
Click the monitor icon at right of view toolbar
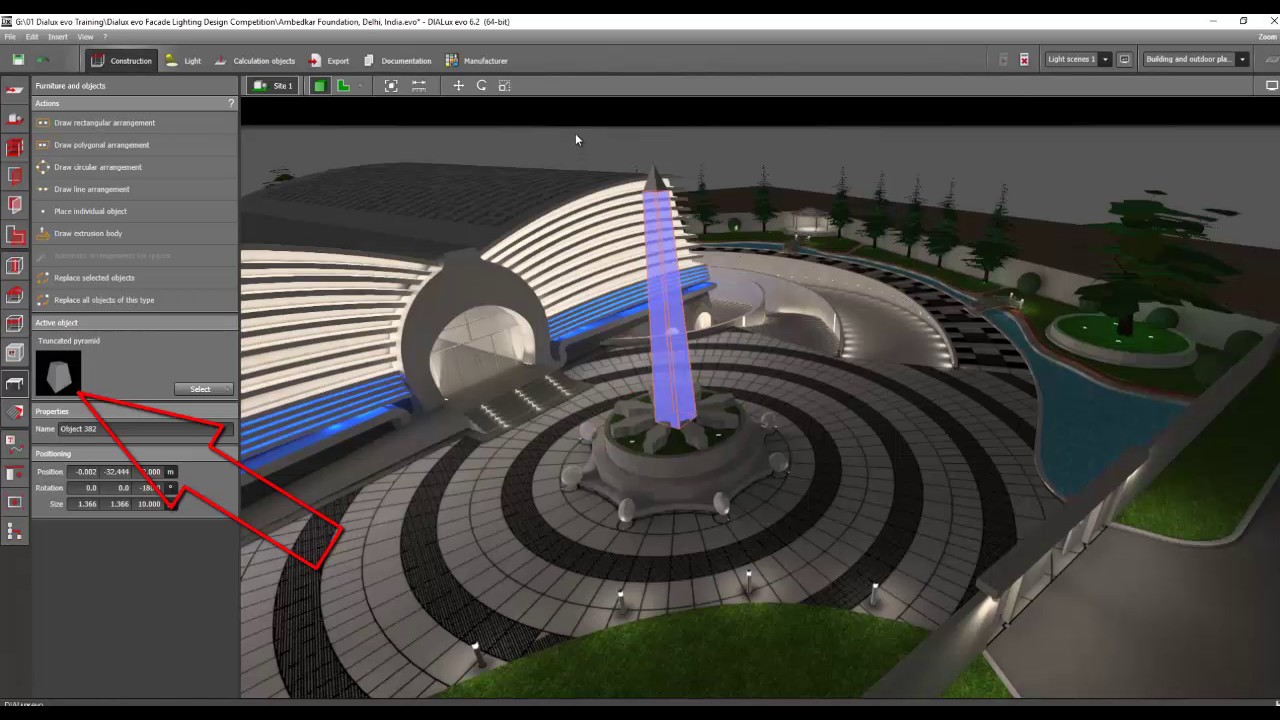pyautogui.click(x=1272, y=86)
